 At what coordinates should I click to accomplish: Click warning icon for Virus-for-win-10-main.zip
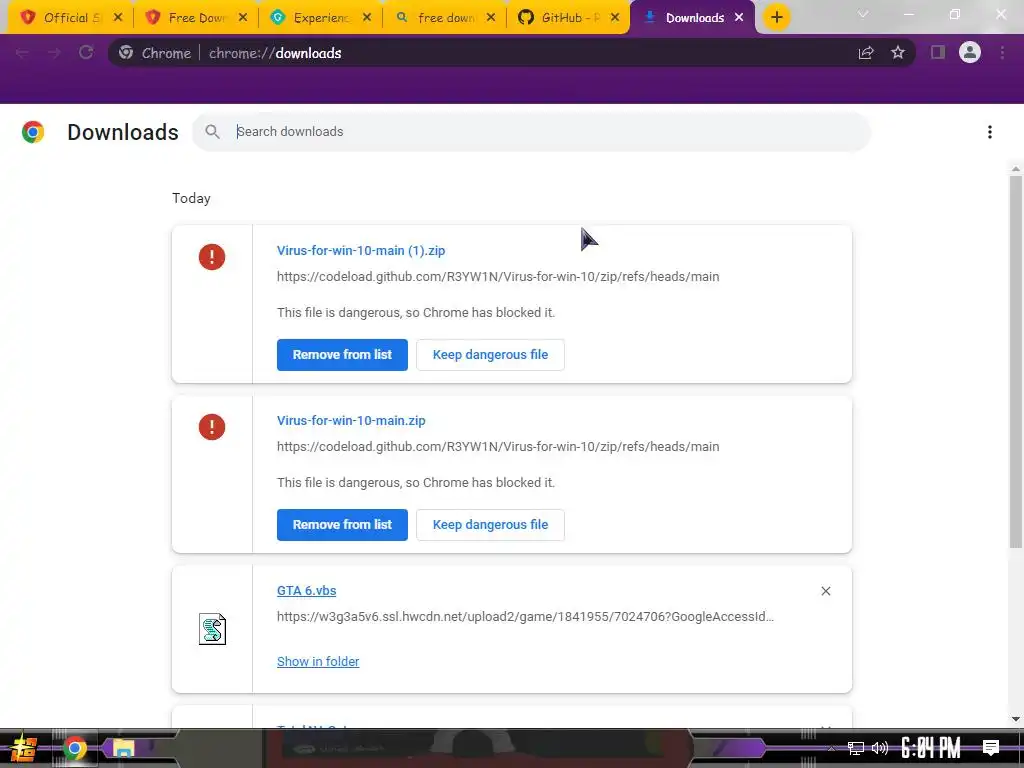(212, 427)
